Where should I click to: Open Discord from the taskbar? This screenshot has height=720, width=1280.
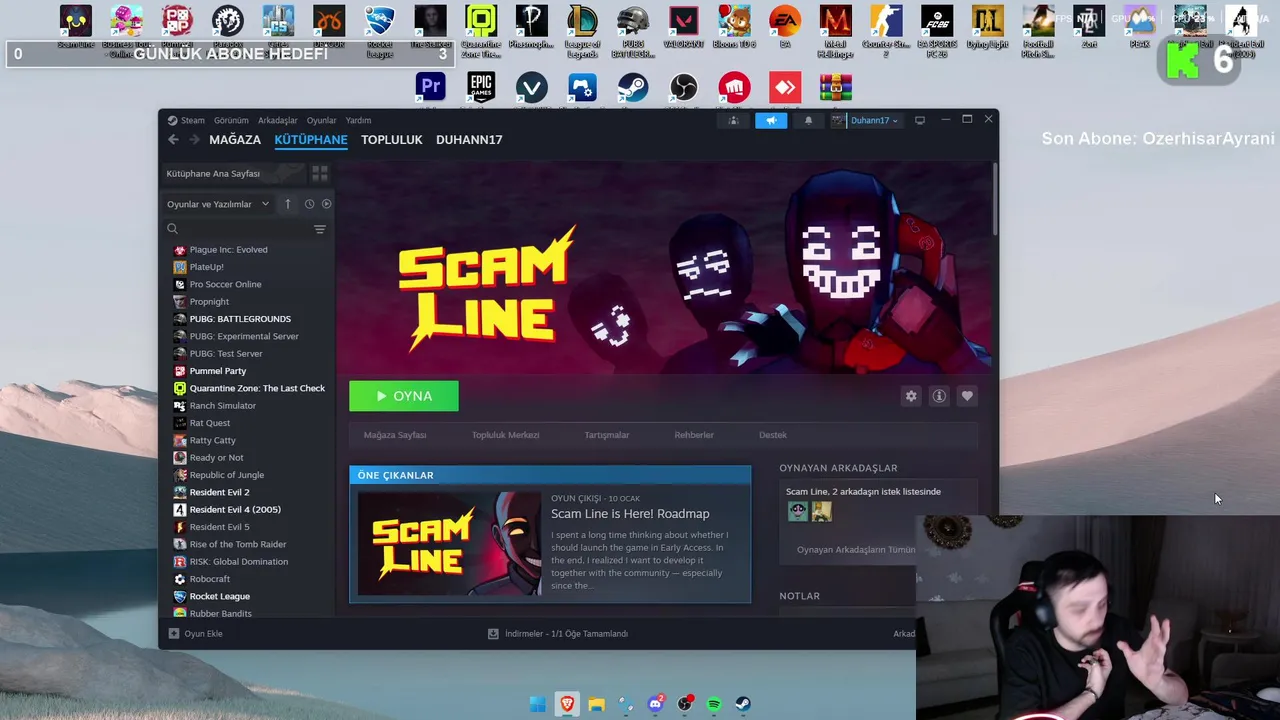point(656,704)
